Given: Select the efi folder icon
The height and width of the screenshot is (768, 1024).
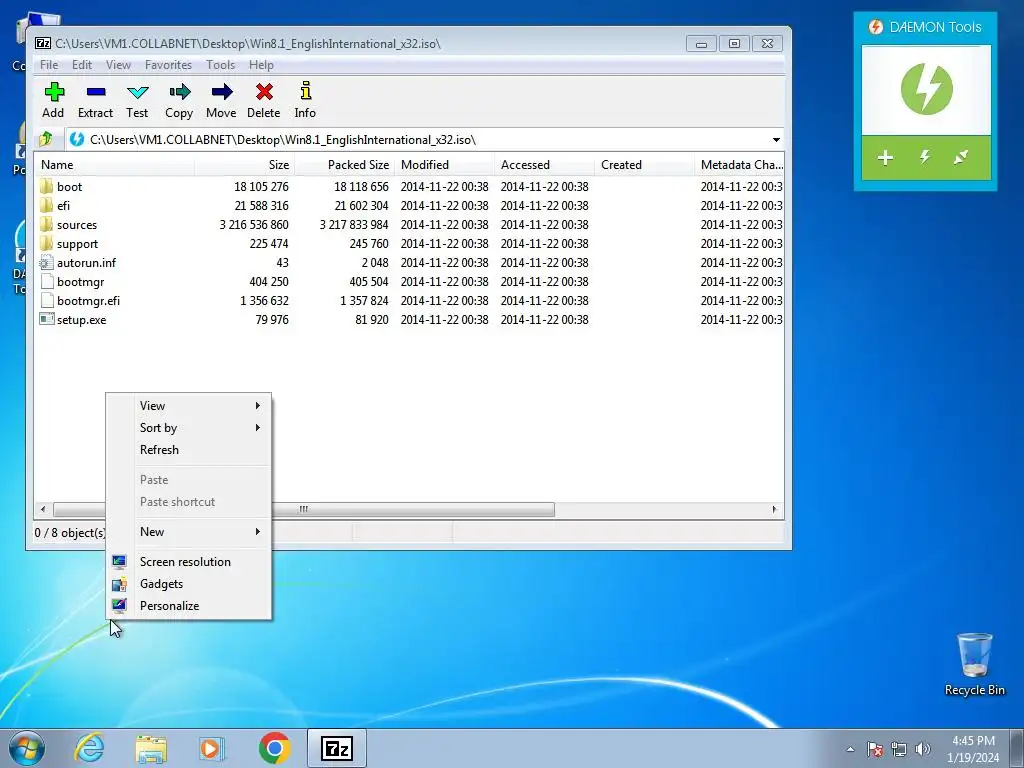Looking at the screenshot, I should pyautogui.click(x=46, y=205).
